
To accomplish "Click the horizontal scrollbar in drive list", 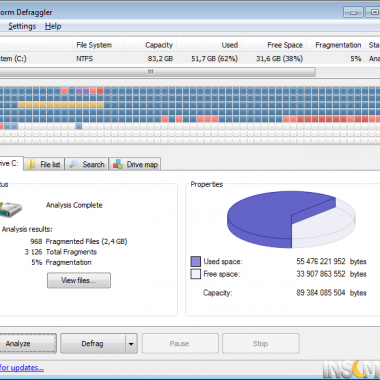I will coord(157,72).
